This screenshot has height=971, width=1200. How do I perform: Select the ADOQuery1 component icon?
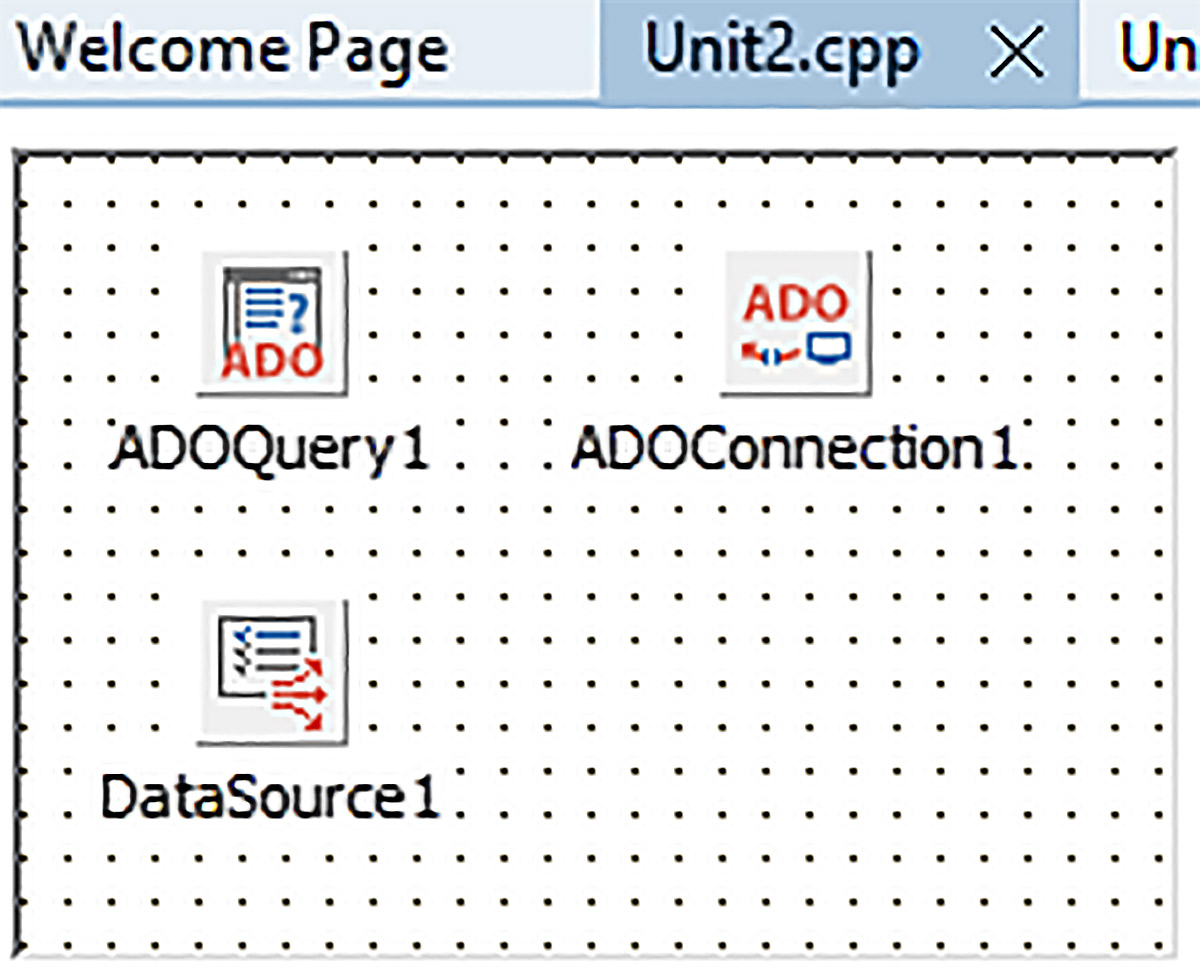coord(272,325)
